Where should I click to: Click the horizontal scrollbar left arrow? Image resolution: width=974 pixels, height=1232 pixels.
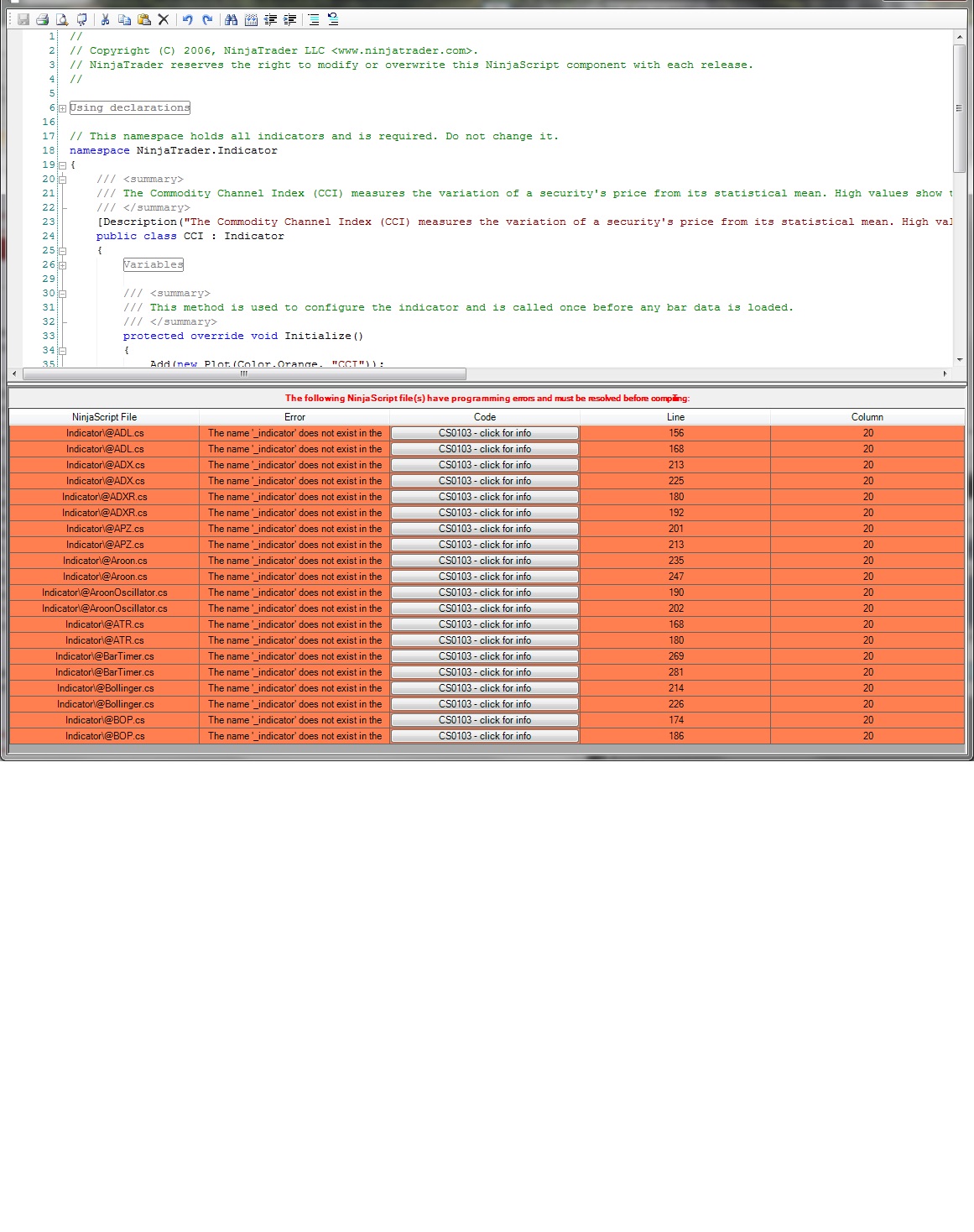tap(14, 373)
